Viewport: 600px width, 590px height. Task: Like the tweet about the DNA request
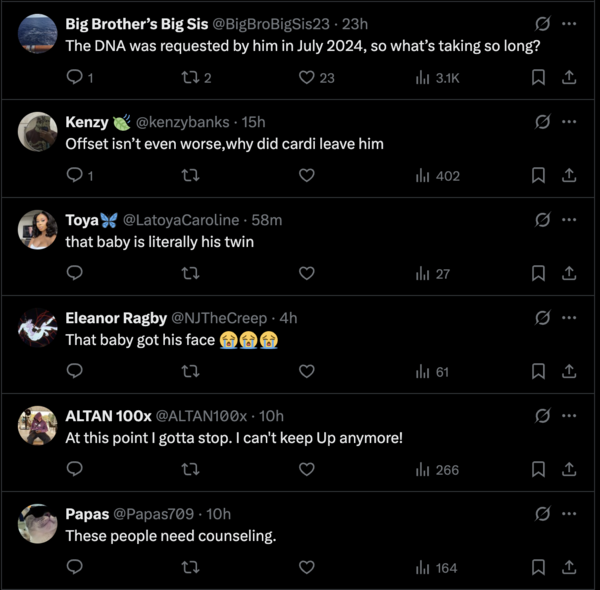point(307,77)
